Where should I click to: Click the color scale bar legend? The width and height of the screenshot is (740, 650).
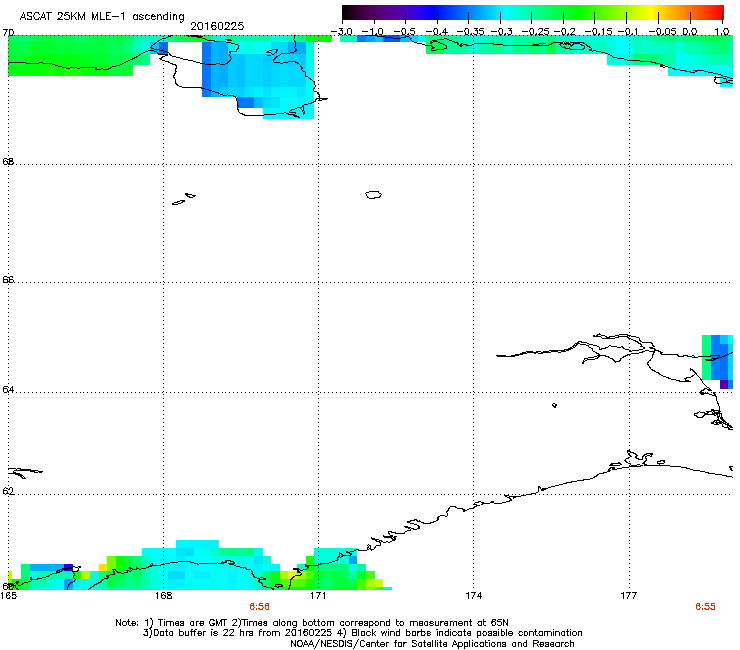(533, 13)
